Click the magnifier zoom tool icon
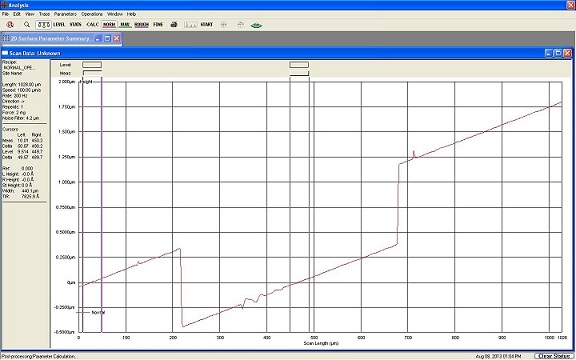The image size is (576, 360). [27, 25]
